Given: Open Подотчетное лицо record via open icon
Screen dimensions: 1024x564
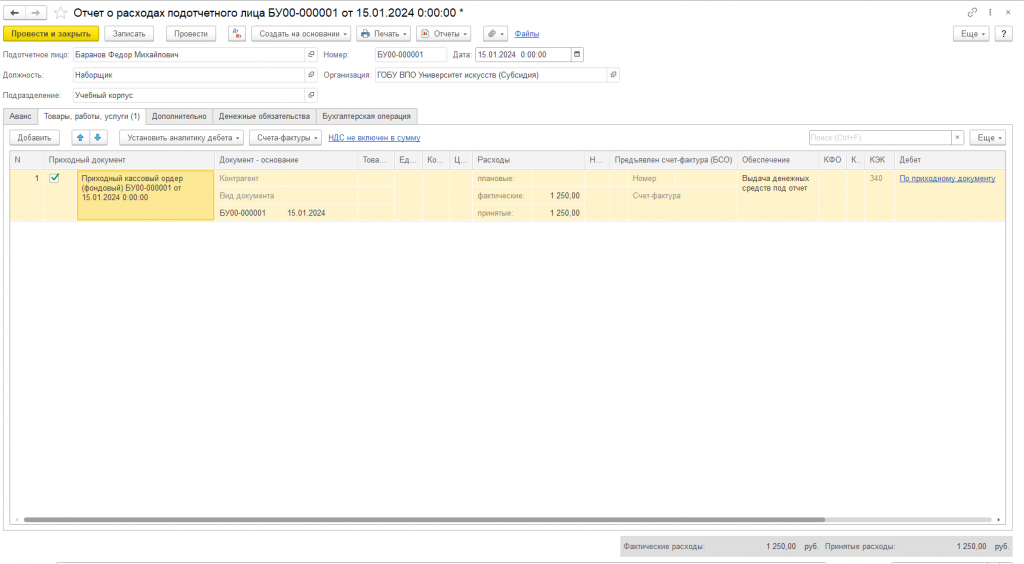Looking at the screenshot, I should click(312, 55).
